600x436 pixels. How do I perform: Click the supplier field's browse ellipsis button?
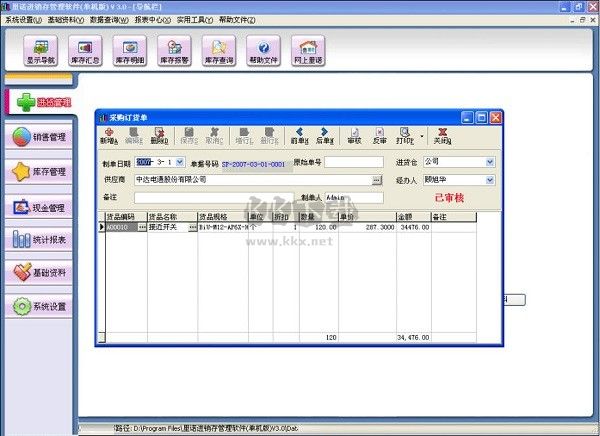(377, 179)
